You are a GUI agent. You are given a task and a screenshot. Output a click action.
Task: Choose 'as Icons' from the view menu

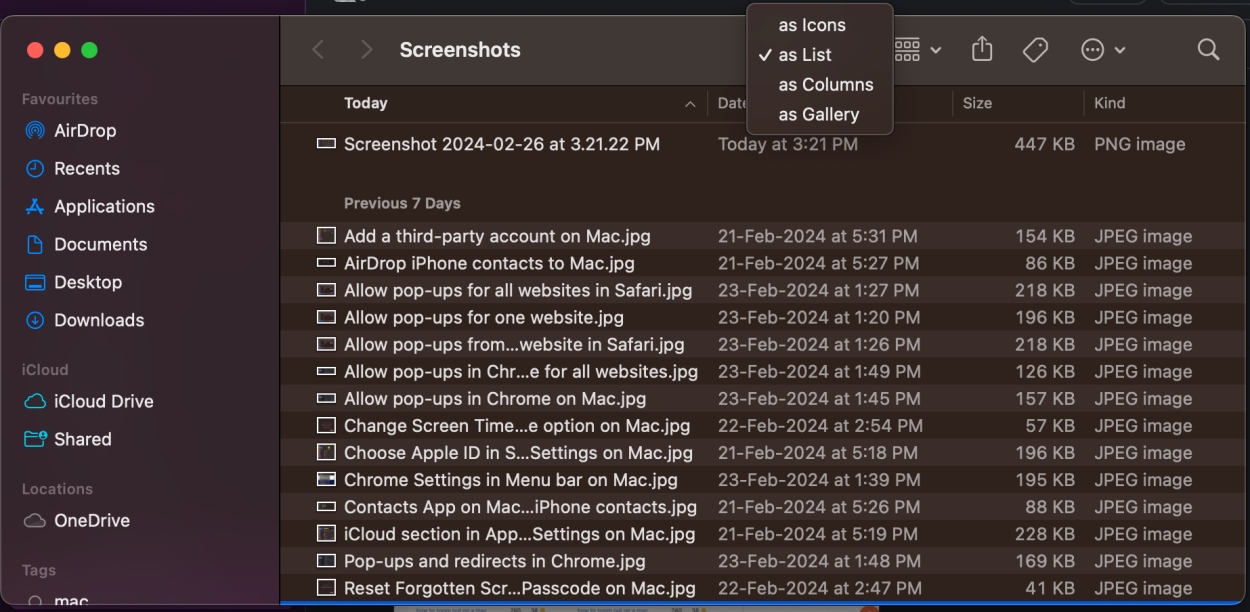tap(812, 24)
